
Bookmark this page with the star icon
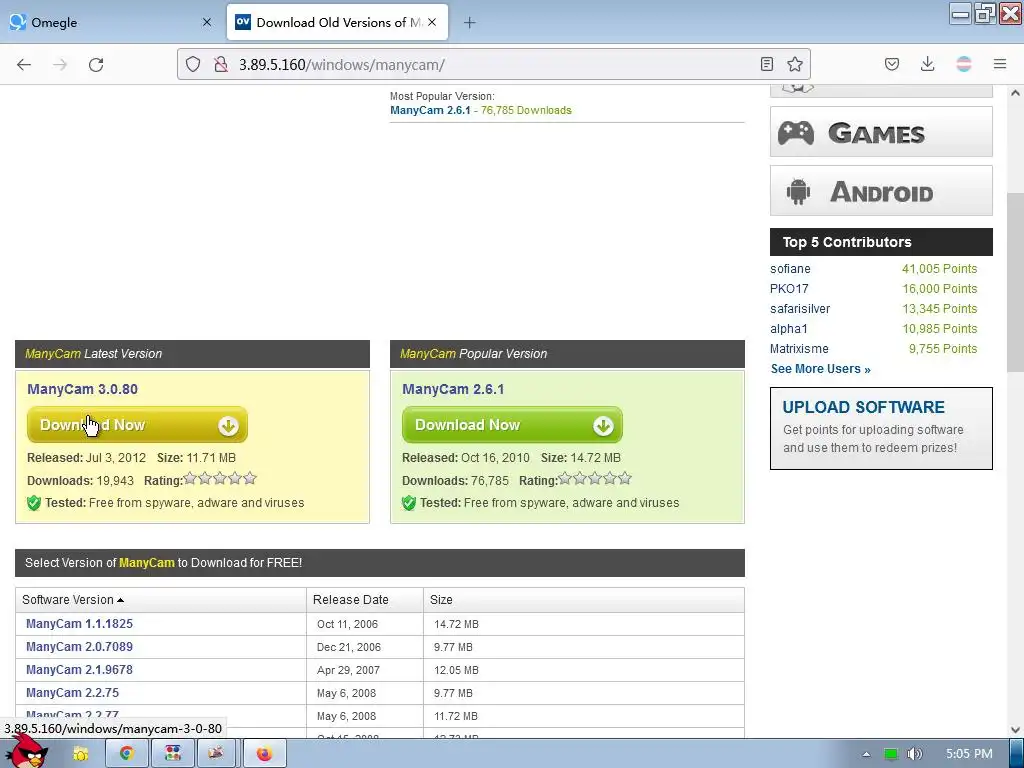(795, 64)
